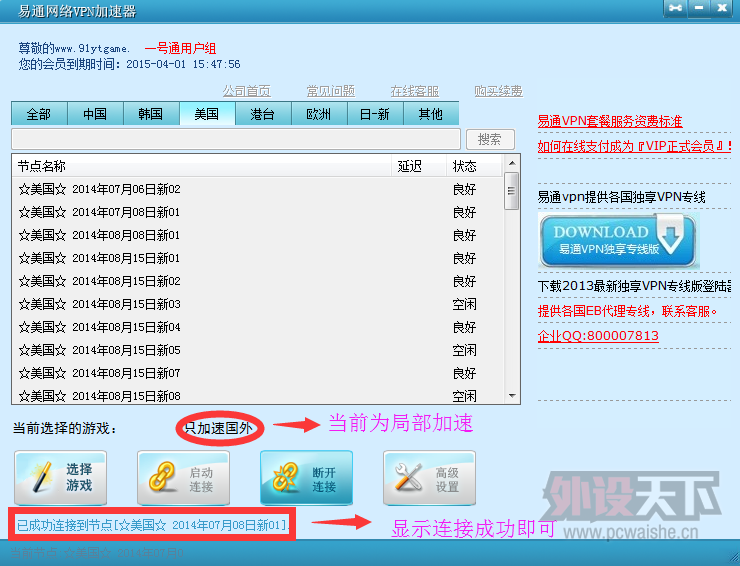Viewport: 740px width, 566px height.
Task: Select node 2014年08月15日新07
Action: click(x=258, y=373)
